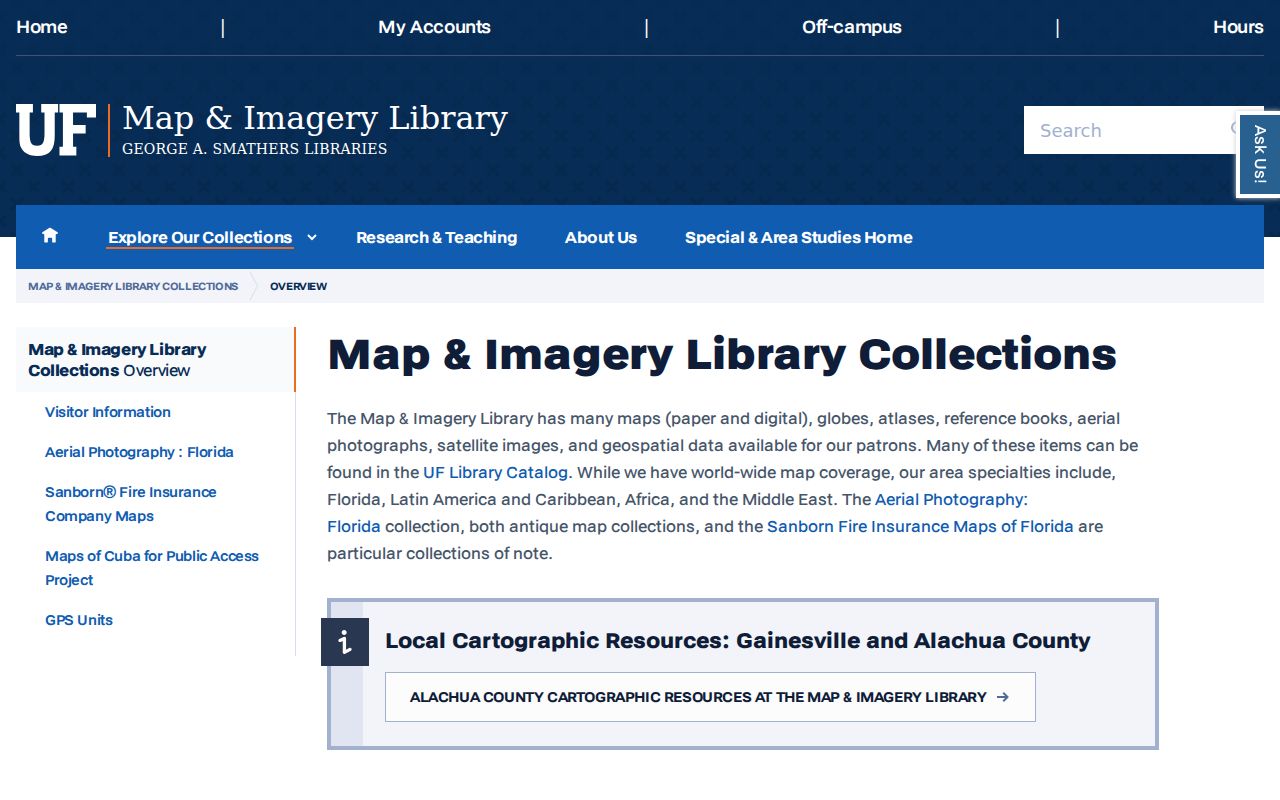Viewport: 1280px width, 800px height.
Task: Open Sanborn Fire Insurance Company Maps sidebar link
Action: (131, 504)
